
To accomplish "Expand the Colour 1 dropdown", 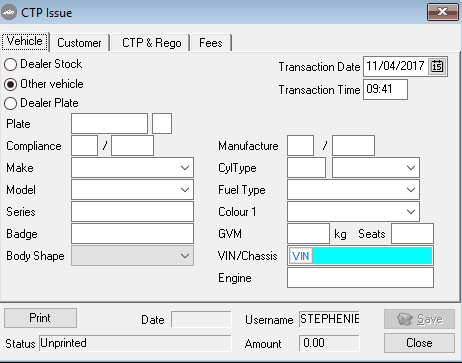I will (411, 212).
